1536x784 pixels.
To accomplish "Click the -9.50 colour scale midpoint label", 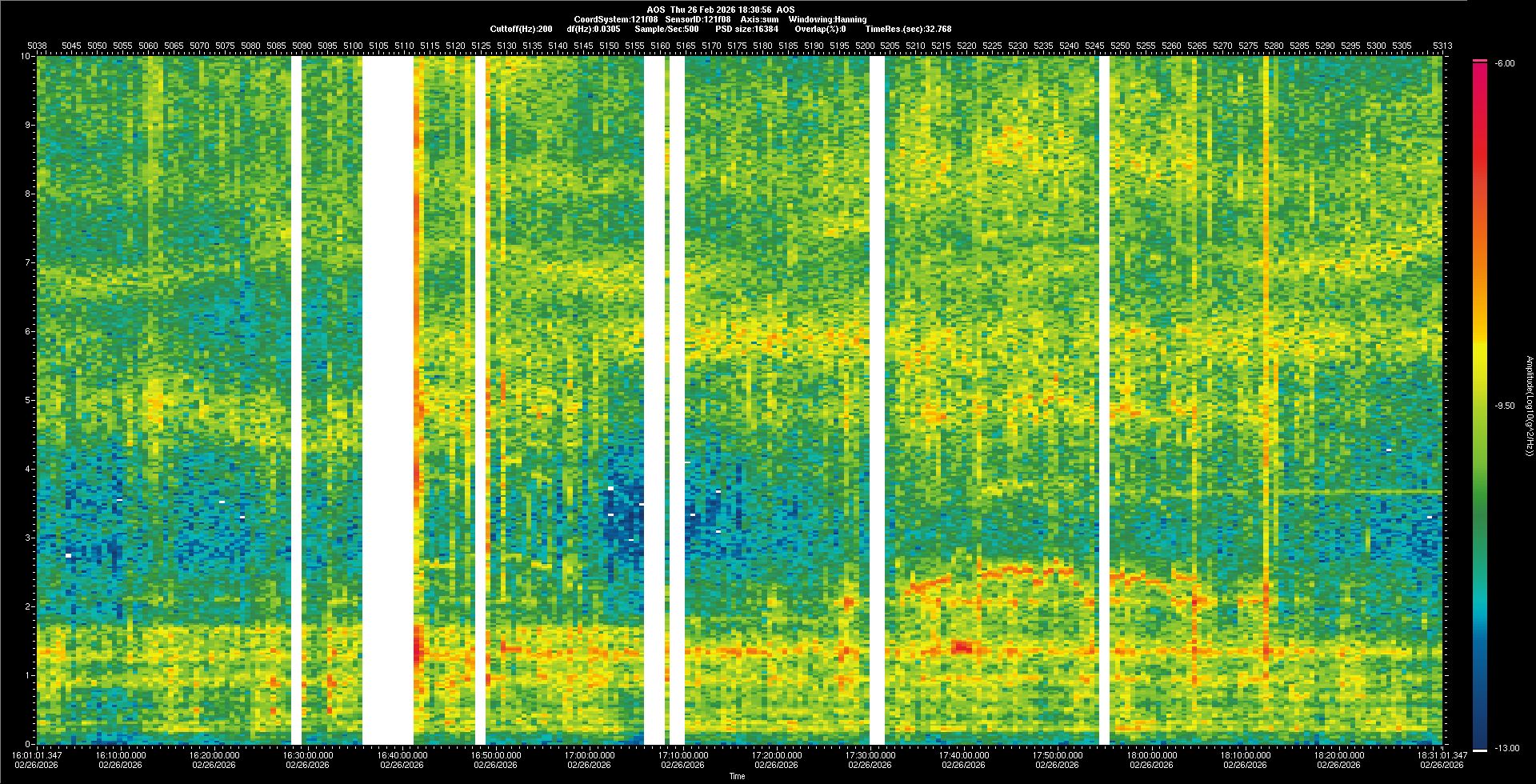I will click(x=1505, y=406).
